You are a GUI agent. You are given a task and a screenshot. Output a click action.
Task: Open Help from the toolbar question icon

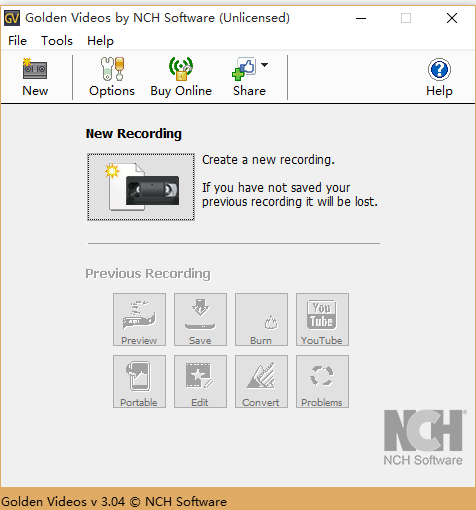pyautogui.click(x=439, y=77)
